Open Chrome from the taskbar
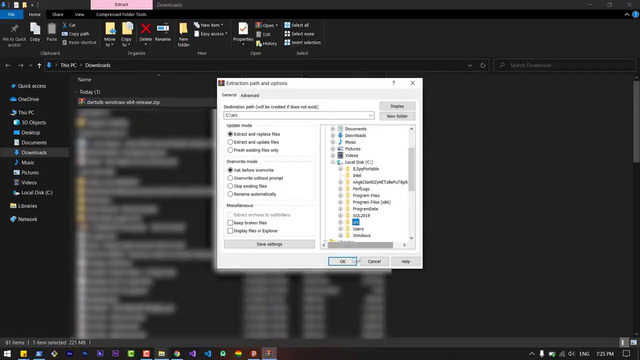Screen dimensions: 640x360 click(177, 353)
